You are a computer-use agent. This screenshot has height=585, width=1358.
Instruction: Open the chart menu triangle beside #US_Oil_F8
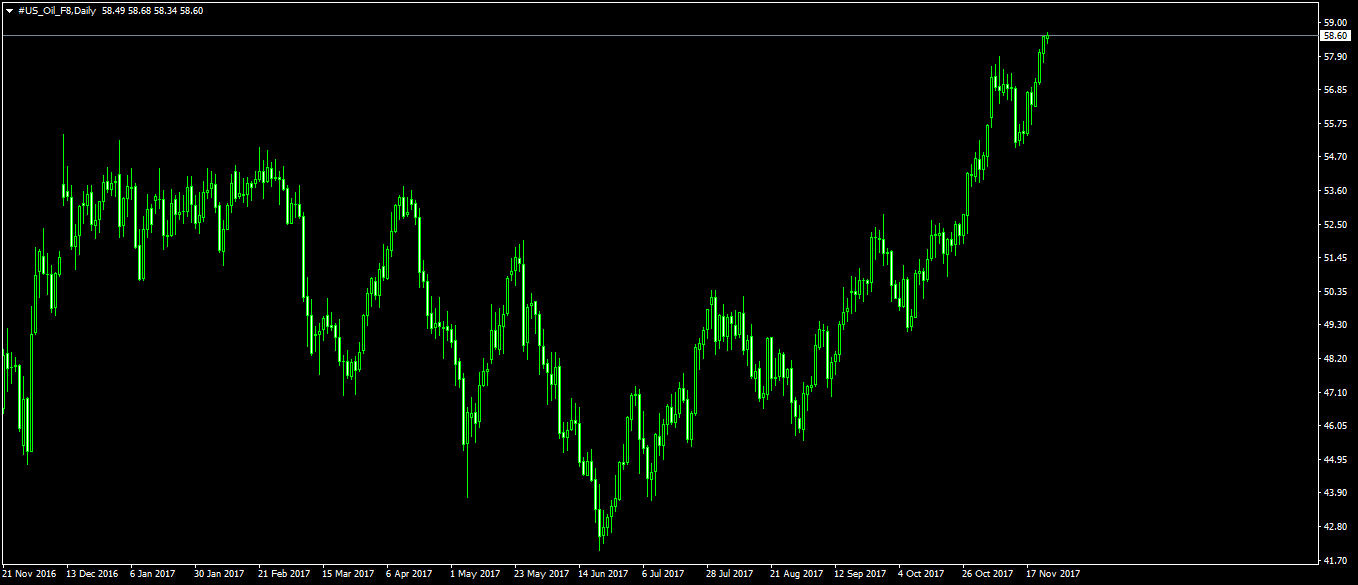coord(9,10)
